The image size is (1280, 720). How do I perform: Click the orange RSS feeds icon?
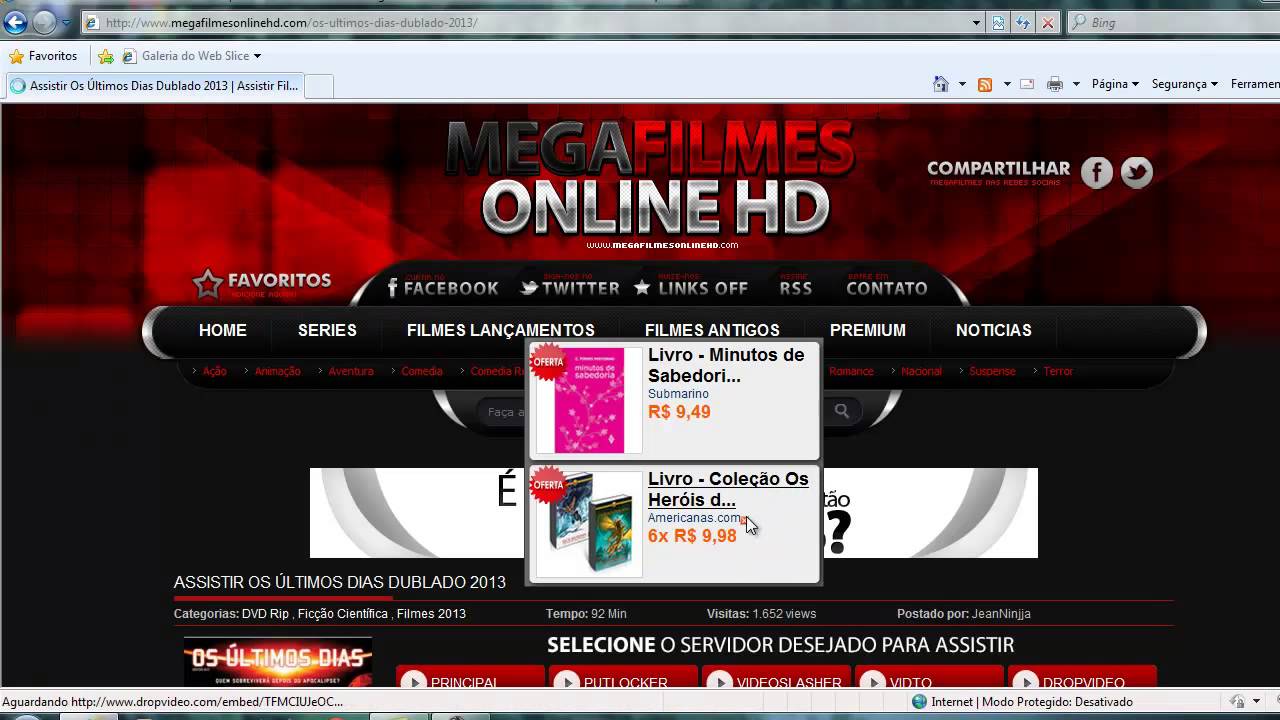(x=985, y=84)
